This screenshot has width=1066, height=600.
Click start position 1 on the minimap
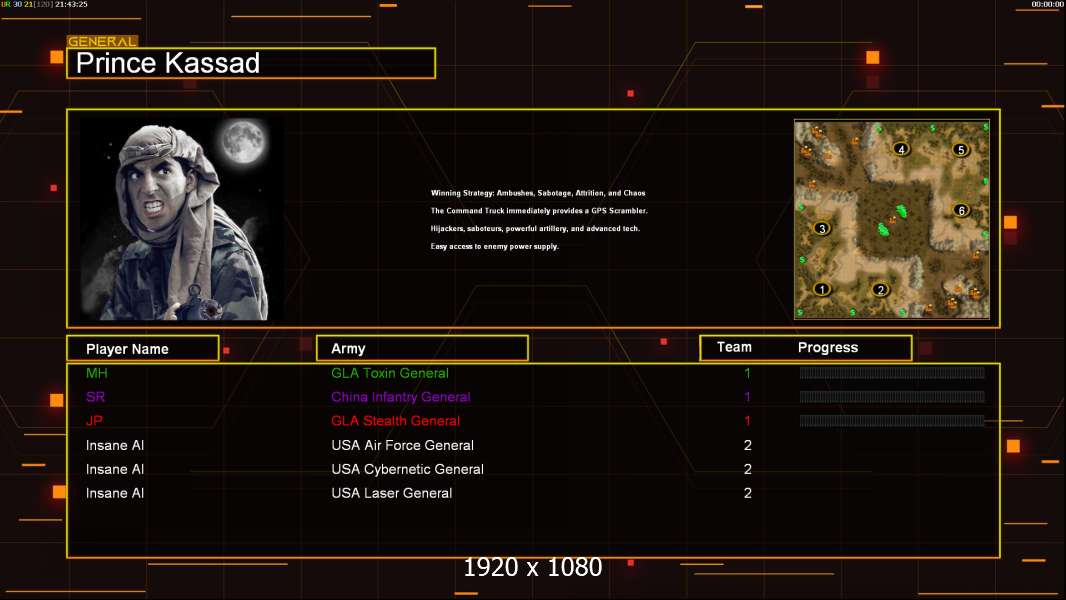click(822, 289)
